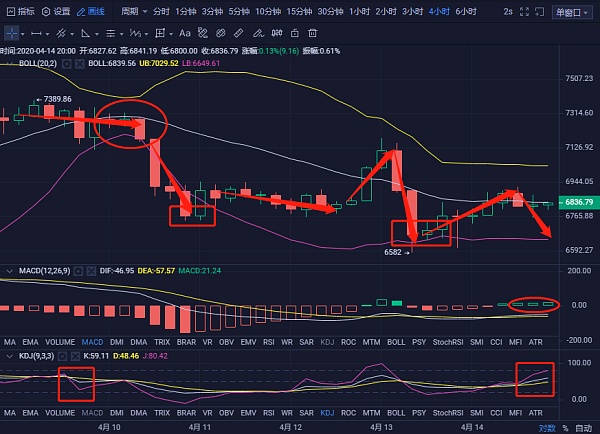Switch MACD panel to TRIX indicator
600x434 pixels.
(x=162, y=342)
